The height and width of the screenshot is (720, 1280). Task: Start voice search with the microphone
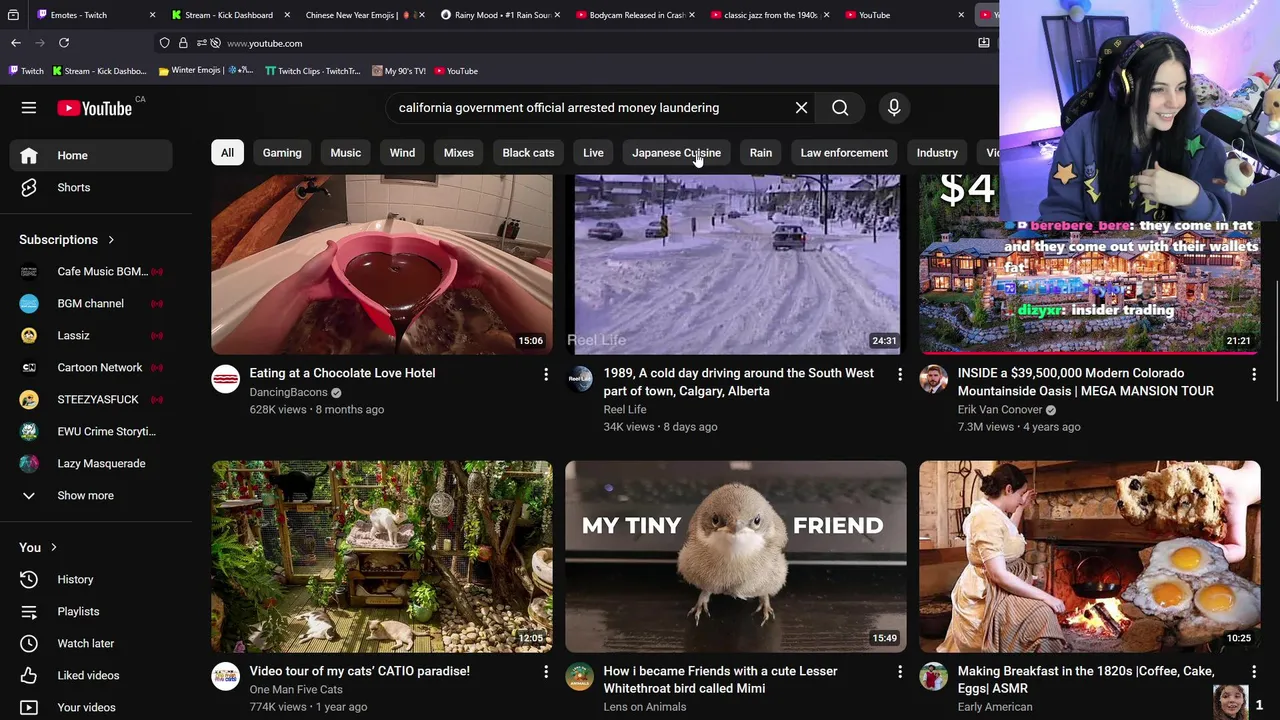click(x=894, y=108)
